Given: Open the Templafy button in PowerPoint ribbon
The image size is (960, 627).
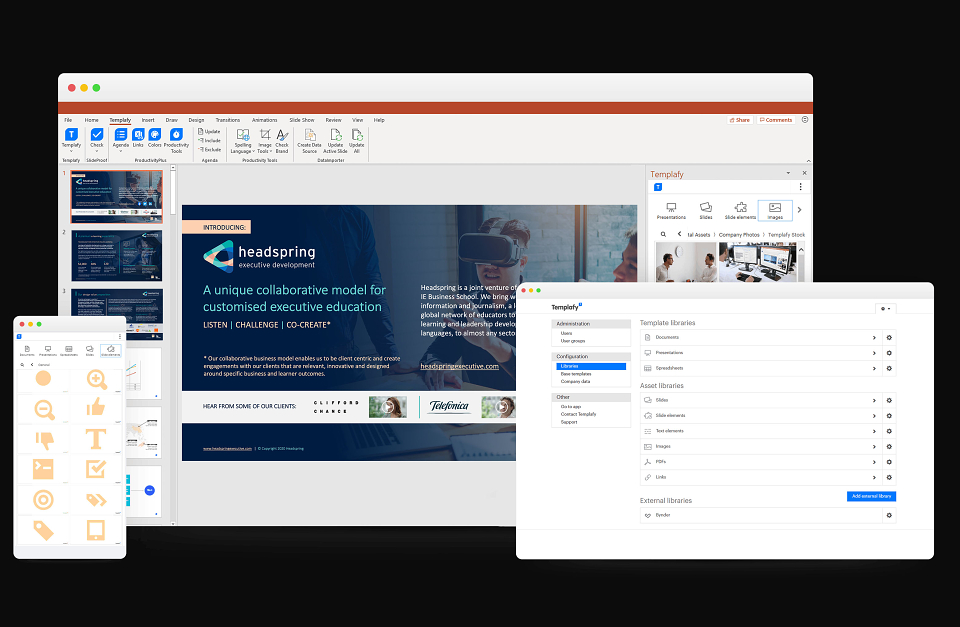Looking at the screenshot, I should 71,138.
